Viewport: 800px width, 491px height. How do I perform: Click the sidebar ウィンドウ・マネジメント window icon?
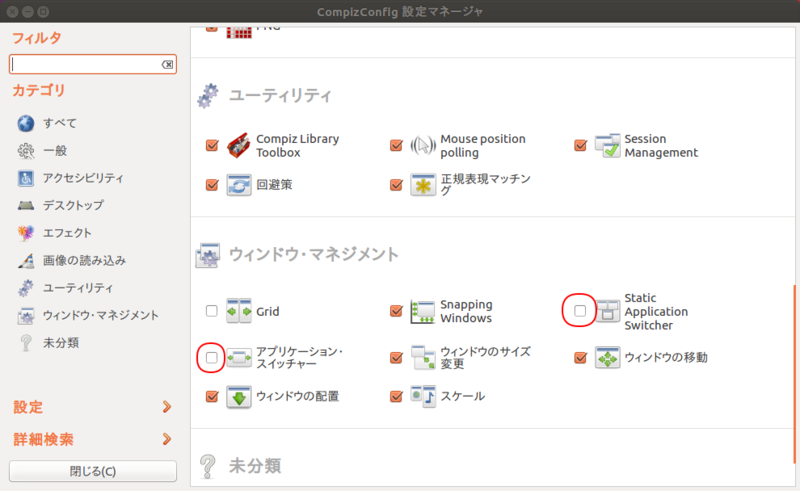[x=26, y=315]
